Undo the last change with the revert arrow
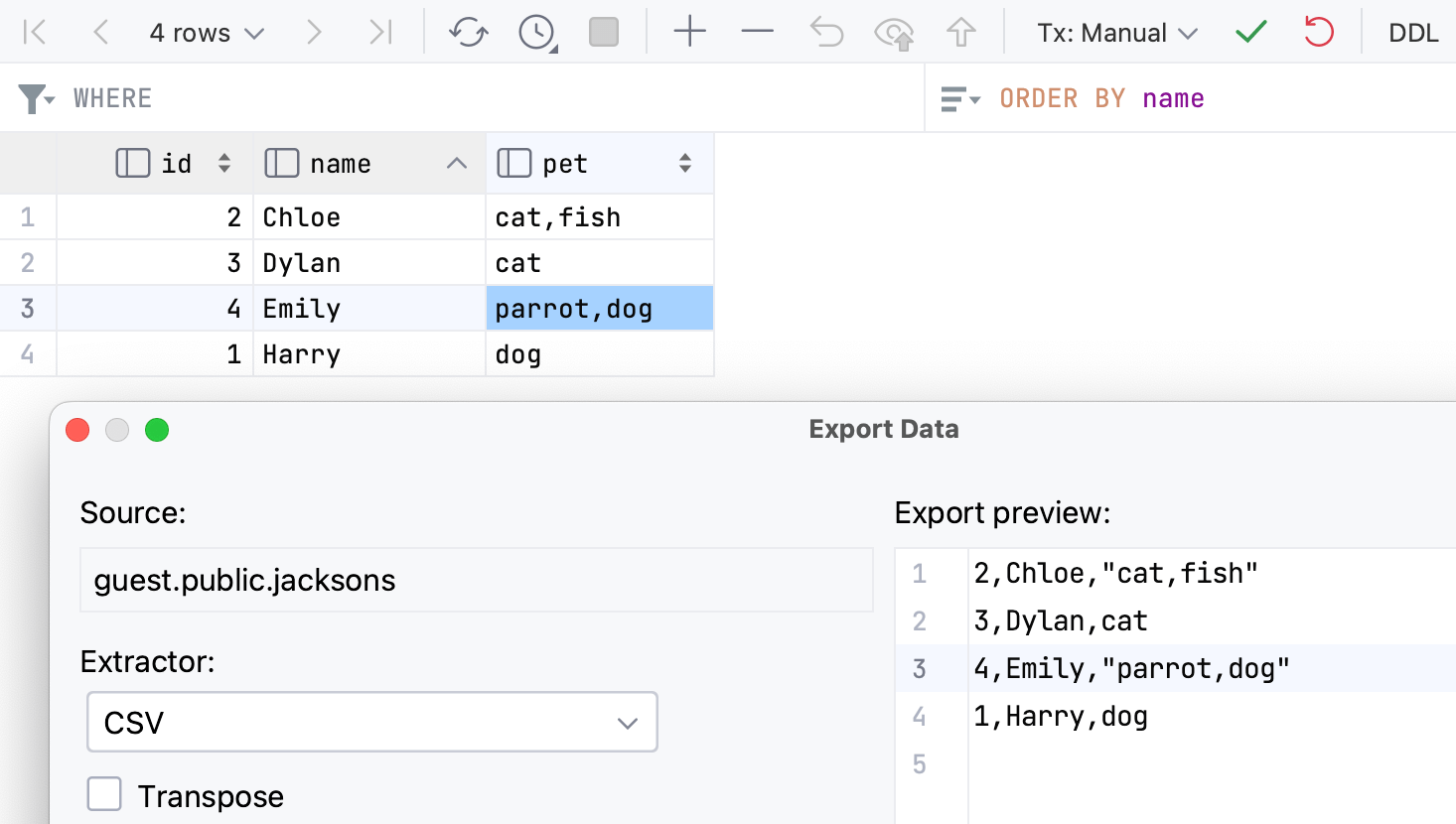Screen dimensions: 1456x824 pyautogui.click(x=825, y=32)
